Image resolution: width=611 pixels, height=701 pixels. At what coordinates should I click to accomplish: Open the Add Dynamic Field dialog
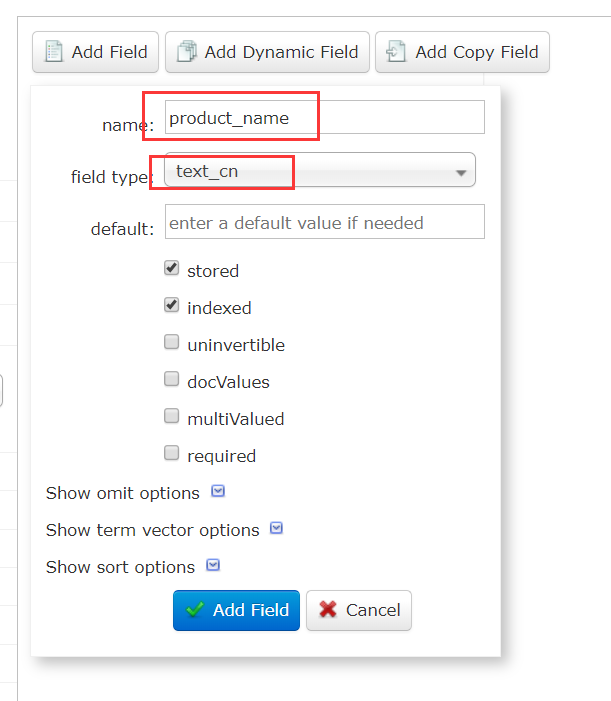point(267,52)
